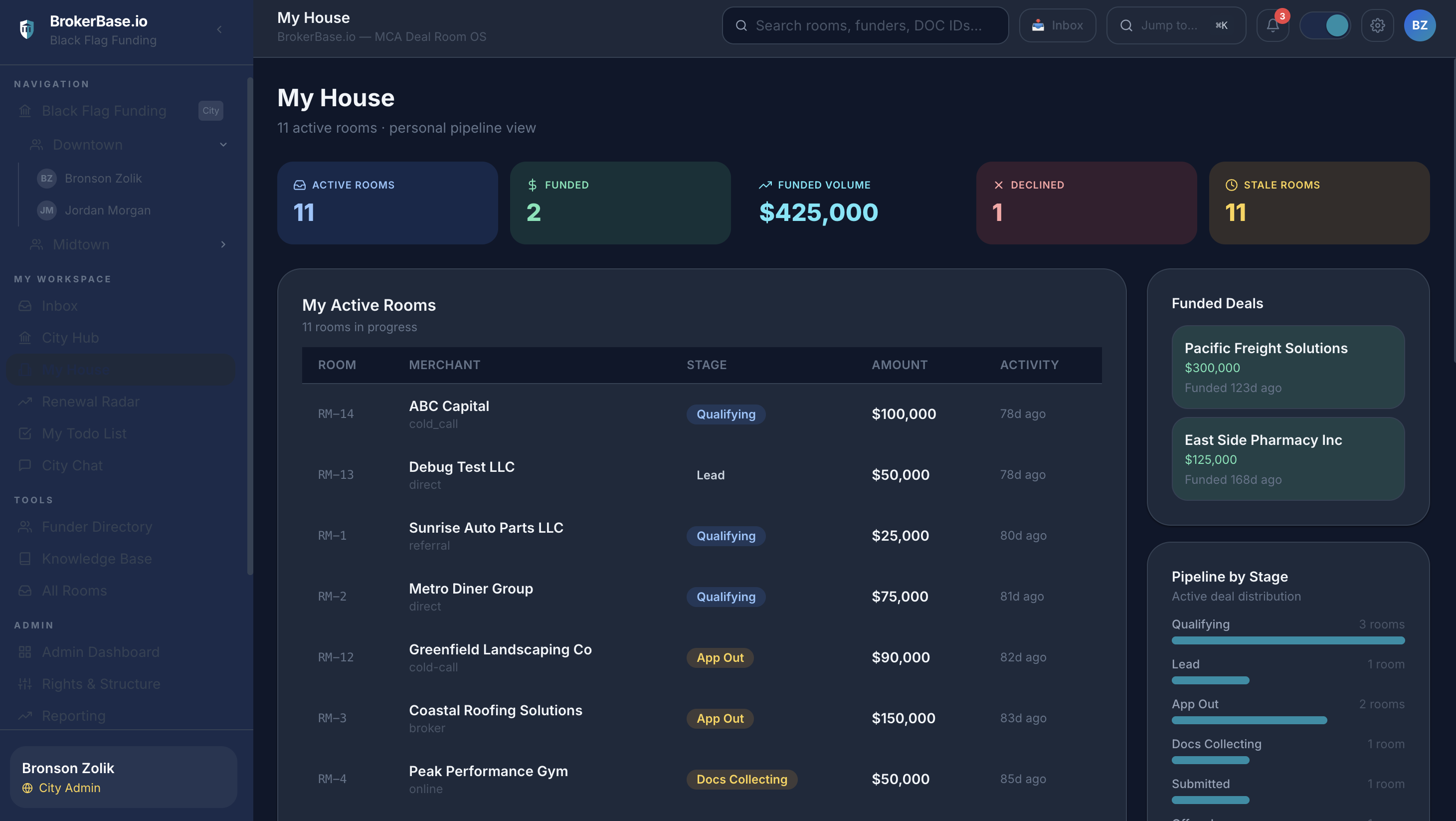The height and width of the screenshot is (821, 1456).
Task: Click the Reporting trend icon
Action: [25, 716]
